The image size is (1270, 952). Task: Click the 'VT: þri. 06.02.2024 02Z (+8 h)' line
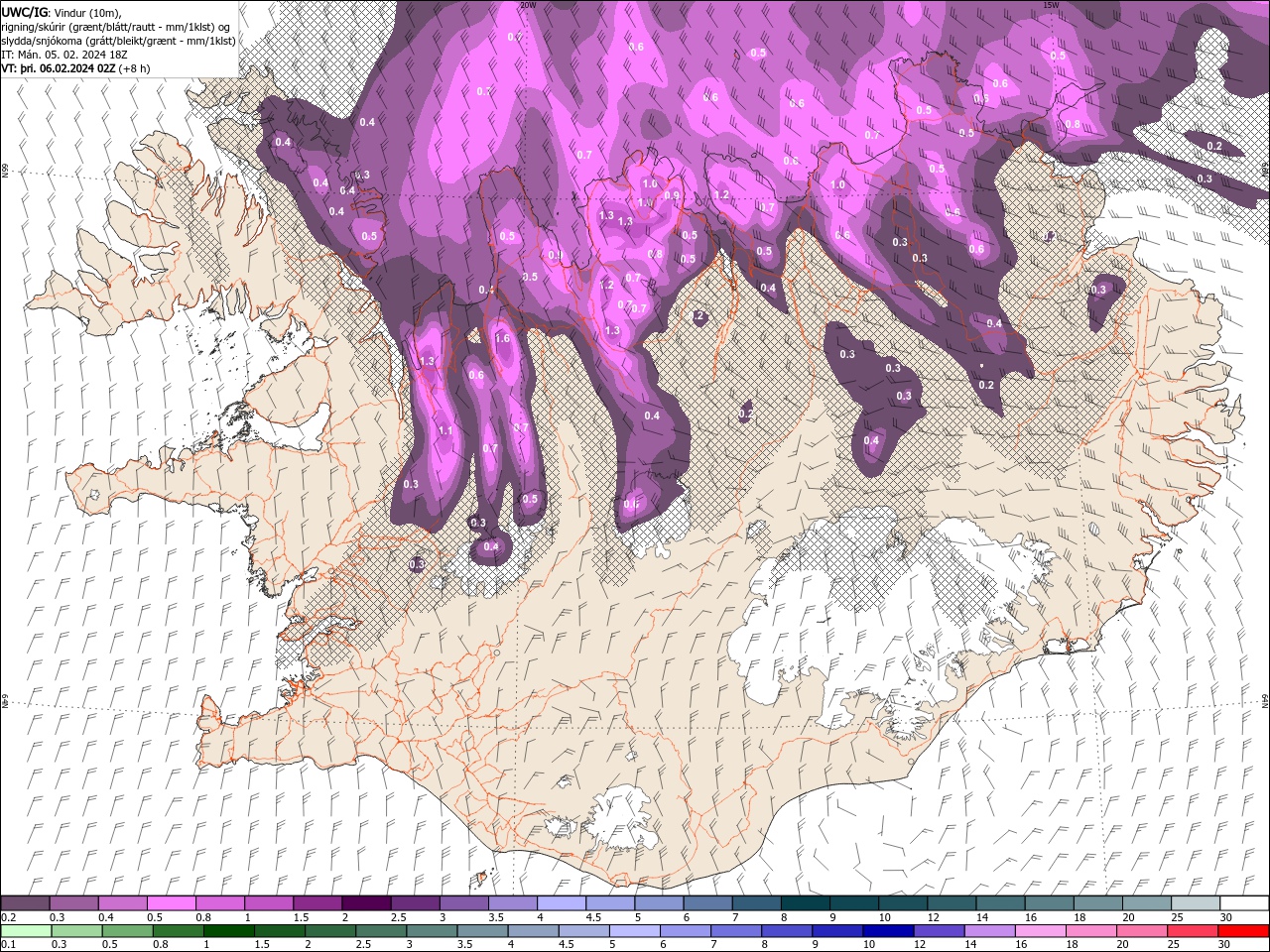click(76, 68)
